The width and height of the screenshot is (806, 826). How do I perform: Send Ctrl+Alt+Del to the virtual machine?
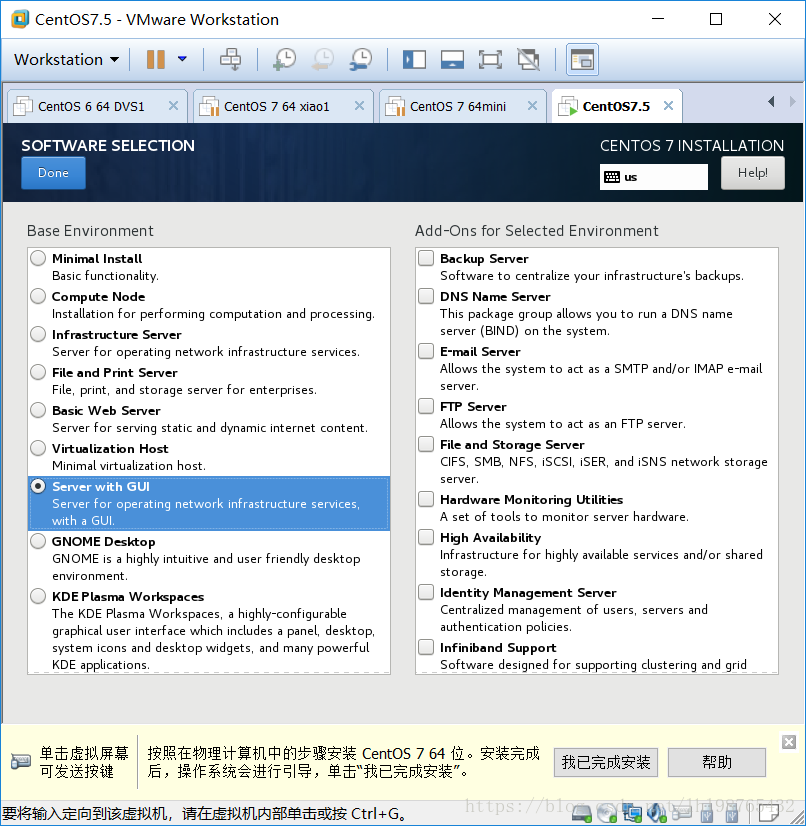tap(230, 60)
